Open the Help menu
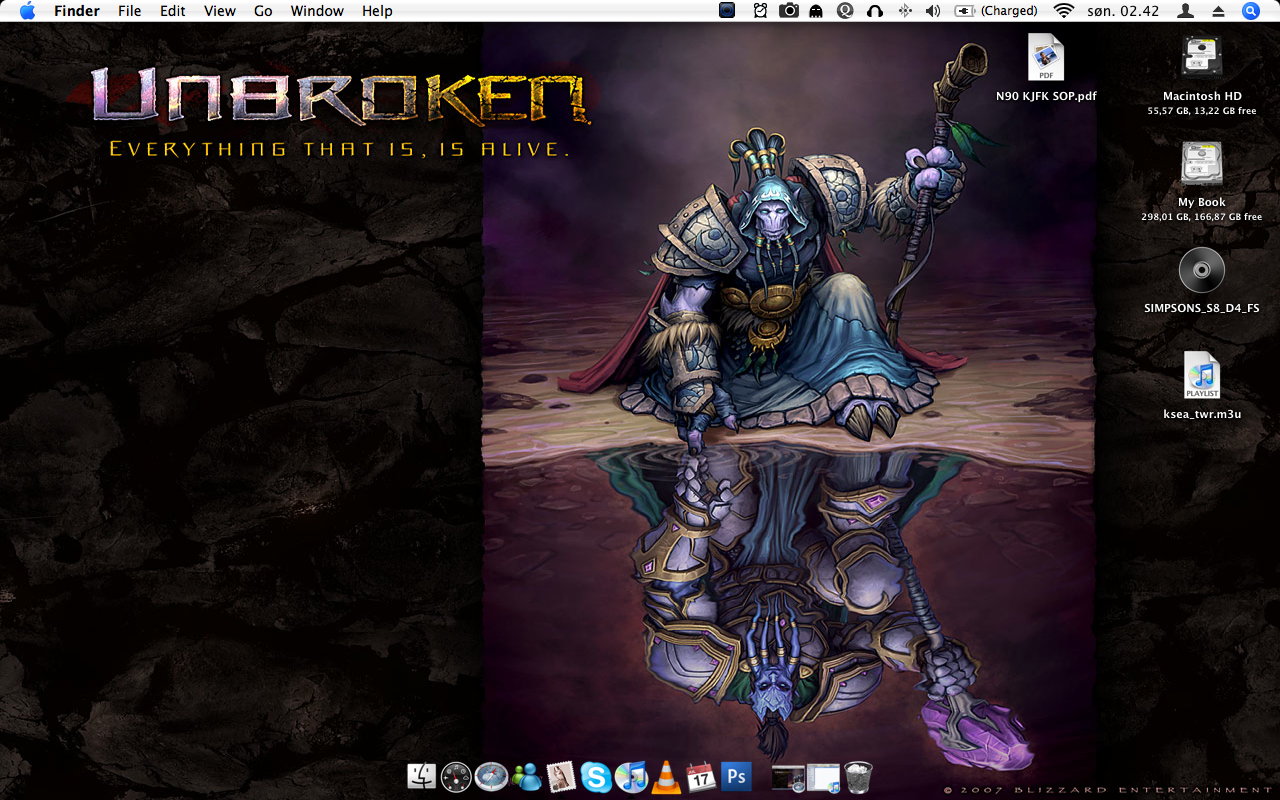 (x=377, y=11)
